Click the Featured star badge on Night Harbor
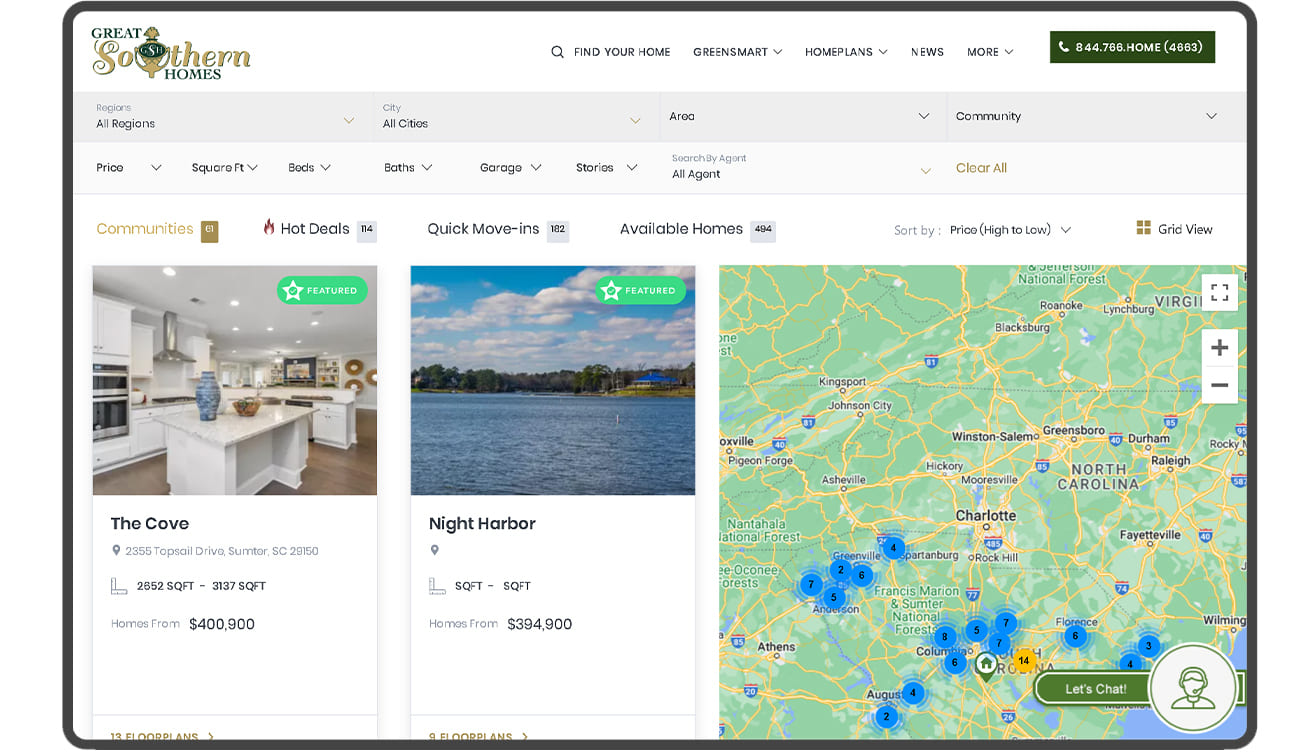The height and width of the screenshot is (752, 1311). click(x=640, y=290)
